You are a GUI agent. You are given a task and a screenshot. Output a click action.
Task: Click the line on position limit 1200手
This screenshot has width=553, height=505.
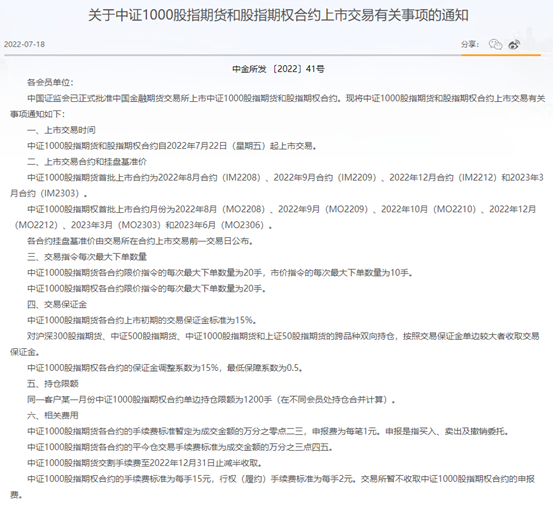point(211,400)
